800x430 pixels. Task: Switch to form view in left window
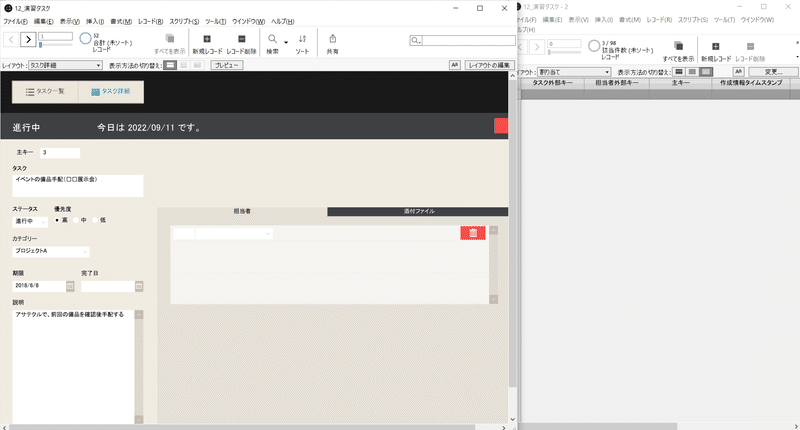point(170,65)
